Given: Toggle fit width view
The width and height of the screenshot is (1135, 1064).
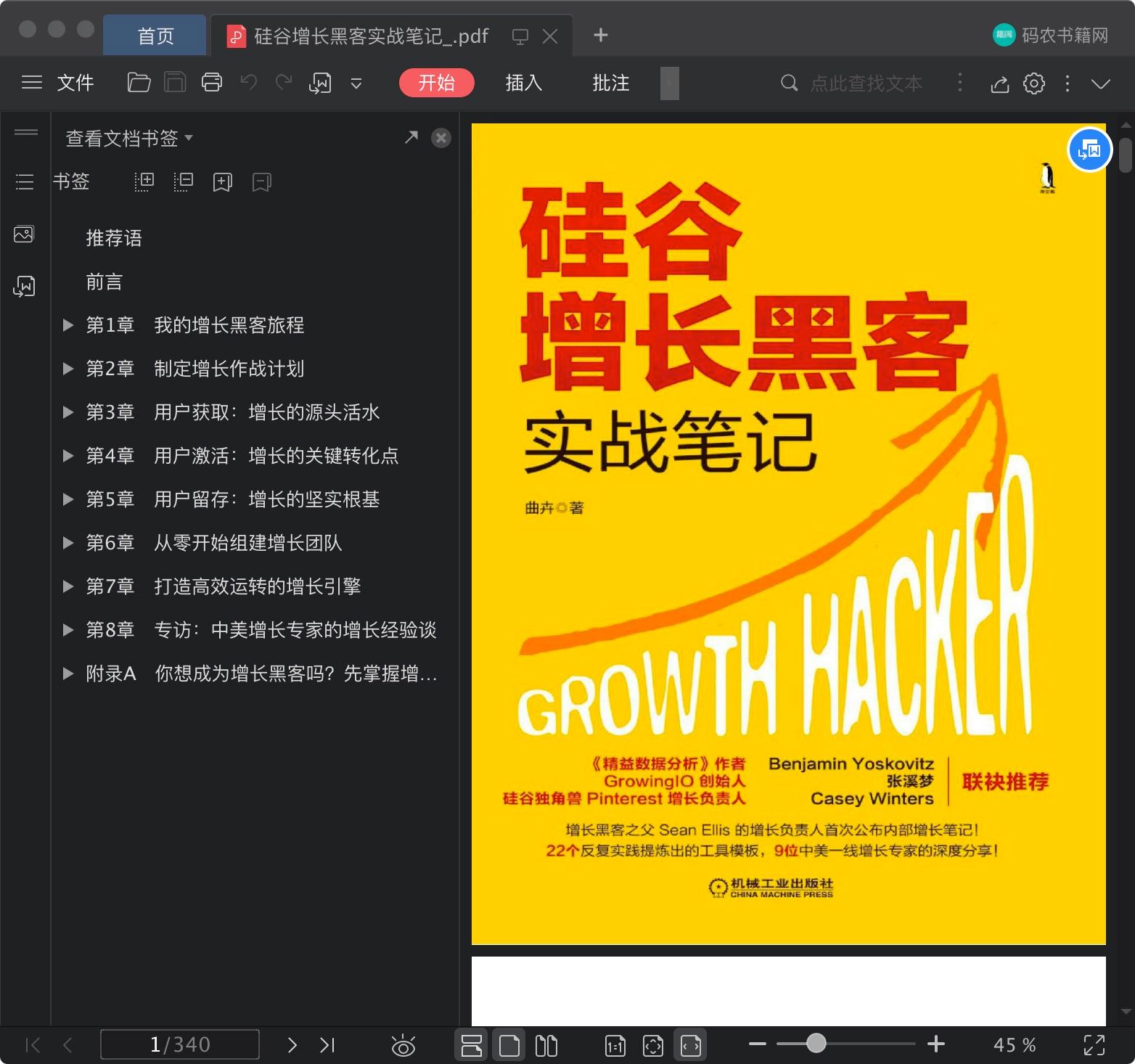Looking at the screenshot, I should 691,1045.
